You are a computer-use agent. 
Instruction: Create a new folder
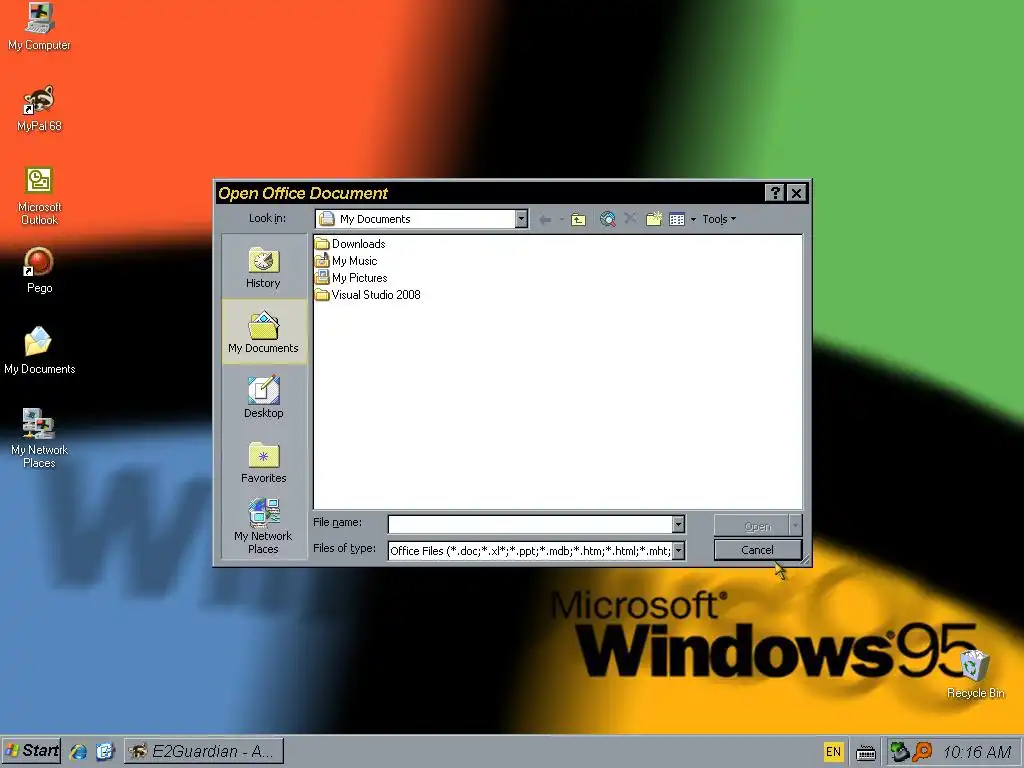click(654, 219)
